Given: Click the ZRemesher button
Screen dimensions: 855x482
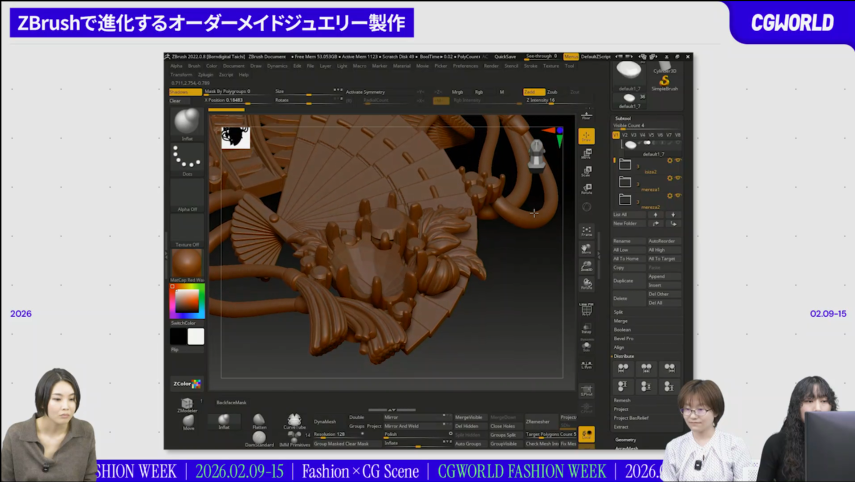Looking at the screenshot, I should click(539, 421).
